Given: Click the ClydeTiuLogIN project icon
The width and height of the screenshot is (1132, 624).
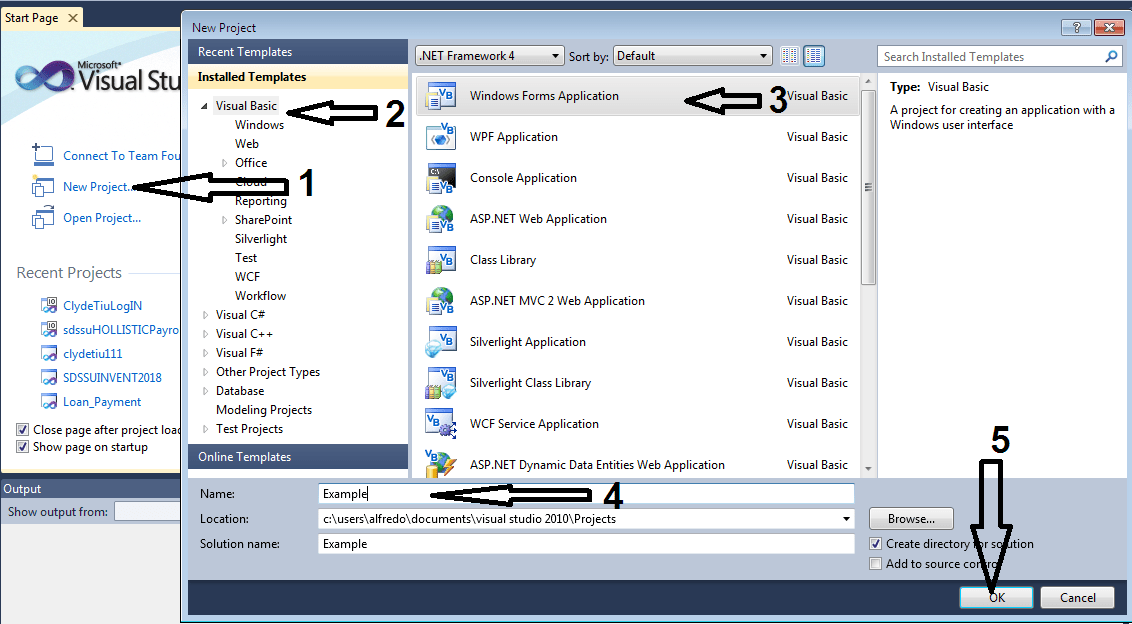Looking at the screenshot, I should click(49, 306).
